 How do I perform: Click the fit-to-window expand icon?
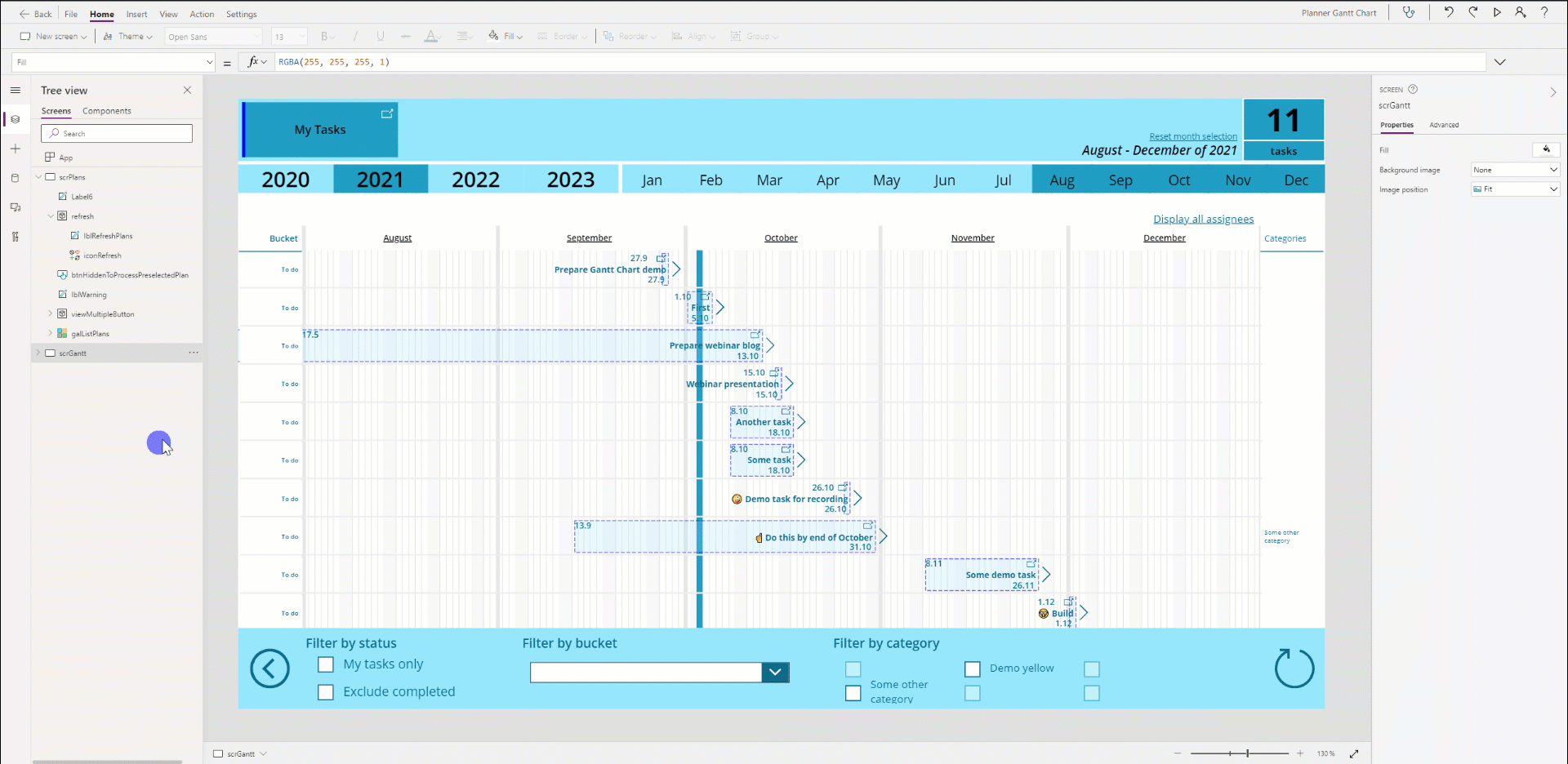1354,753
